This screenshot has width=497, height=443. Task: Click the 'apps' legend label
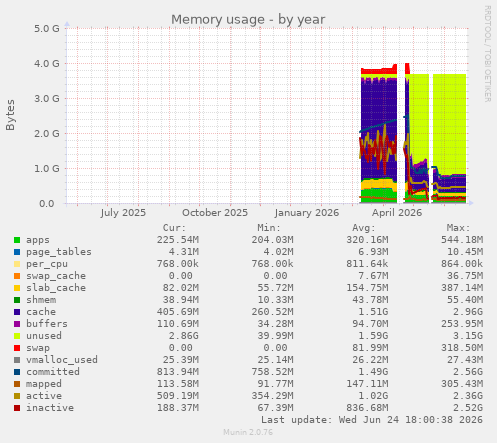pos(38,240)
